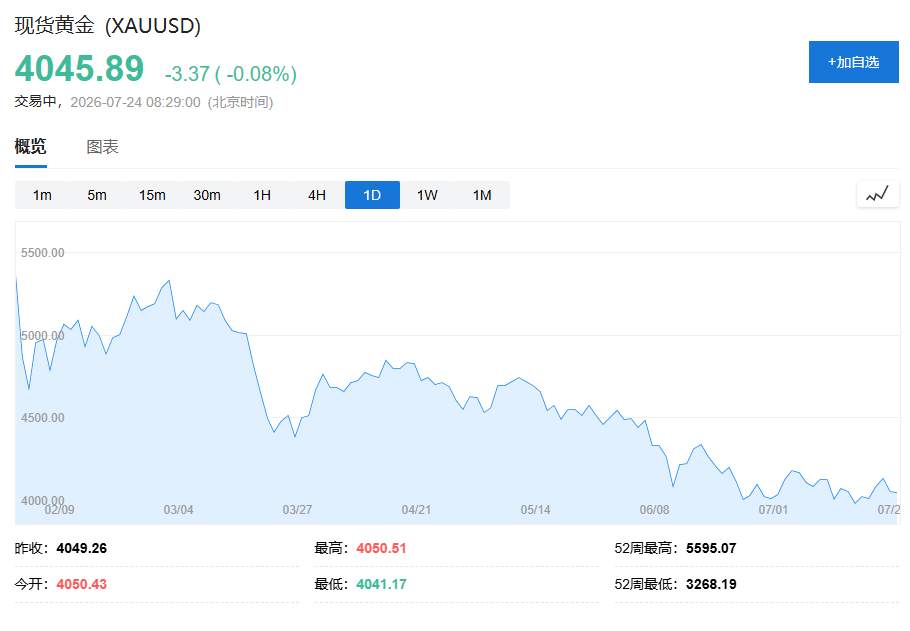Click the 昨收 value 4049.26

point(82,548)
